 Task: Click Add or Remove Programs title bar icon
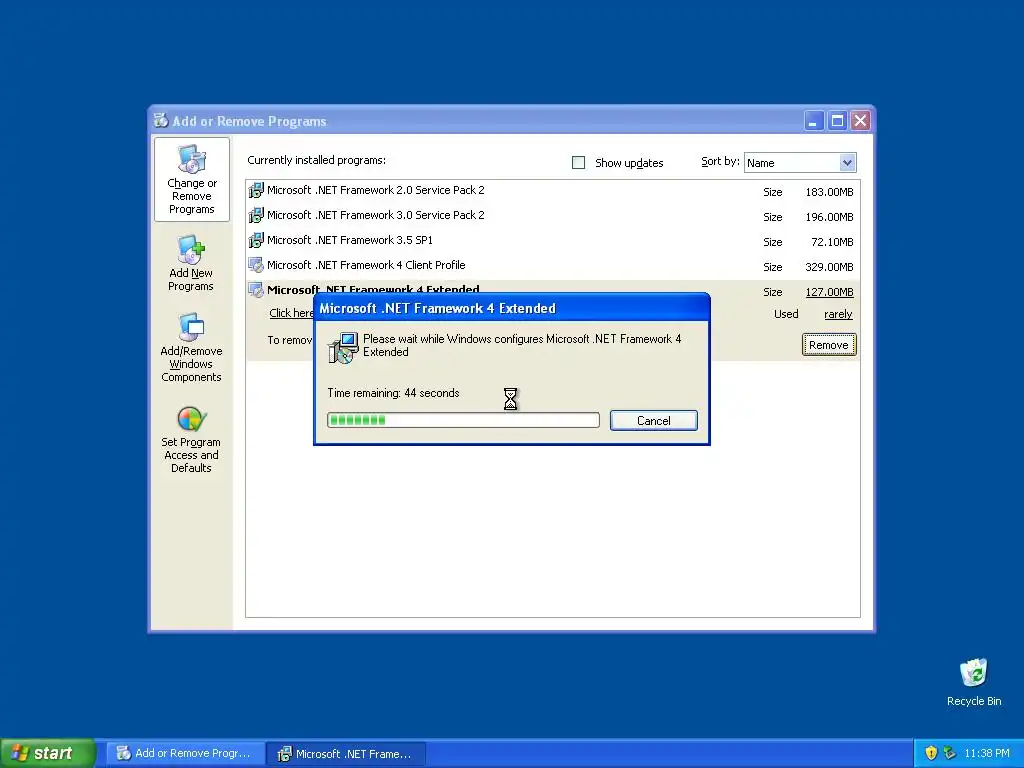pos(161,120)
